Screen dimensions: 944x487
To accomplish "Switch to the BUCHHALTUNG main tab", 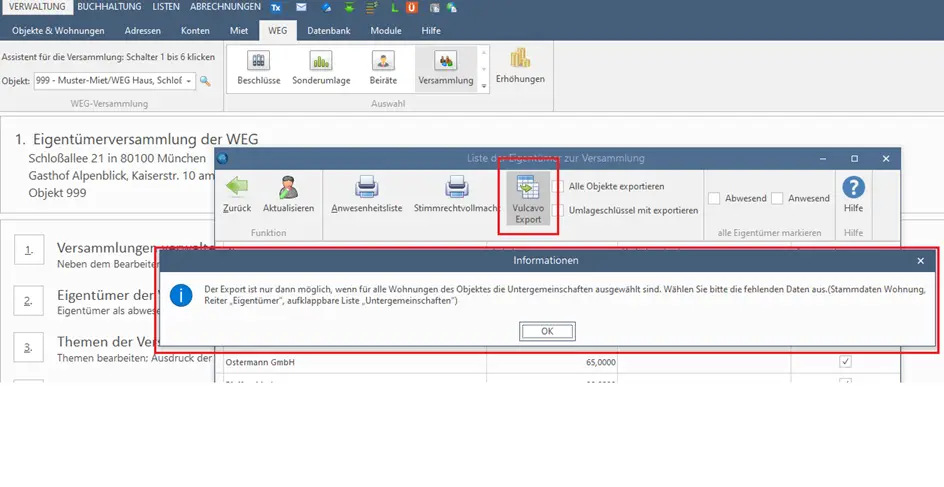I will (109, 7).
